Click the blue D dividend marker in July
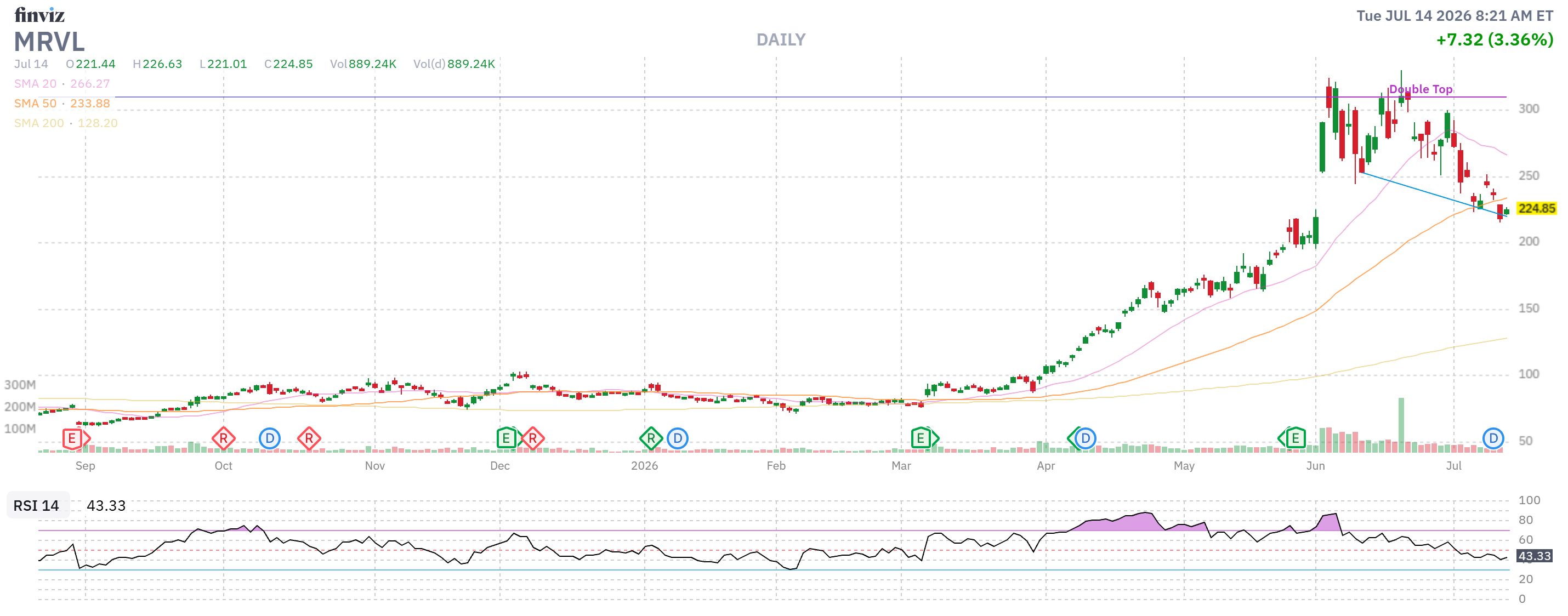1568x616 pixels. (1493, 438)
